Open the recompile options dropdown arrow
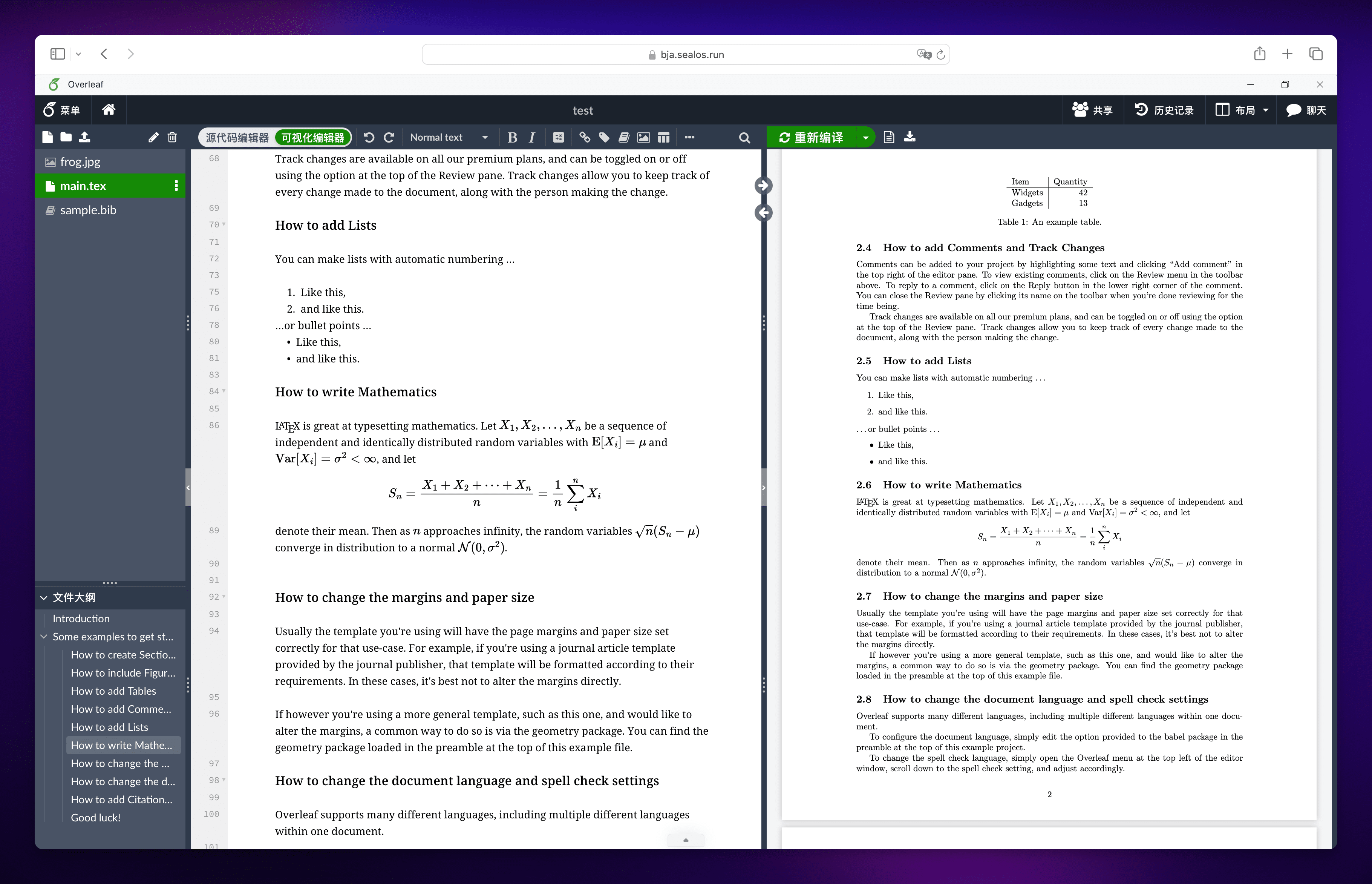This screenshot has height=884, width=1372. click(865, 137)
